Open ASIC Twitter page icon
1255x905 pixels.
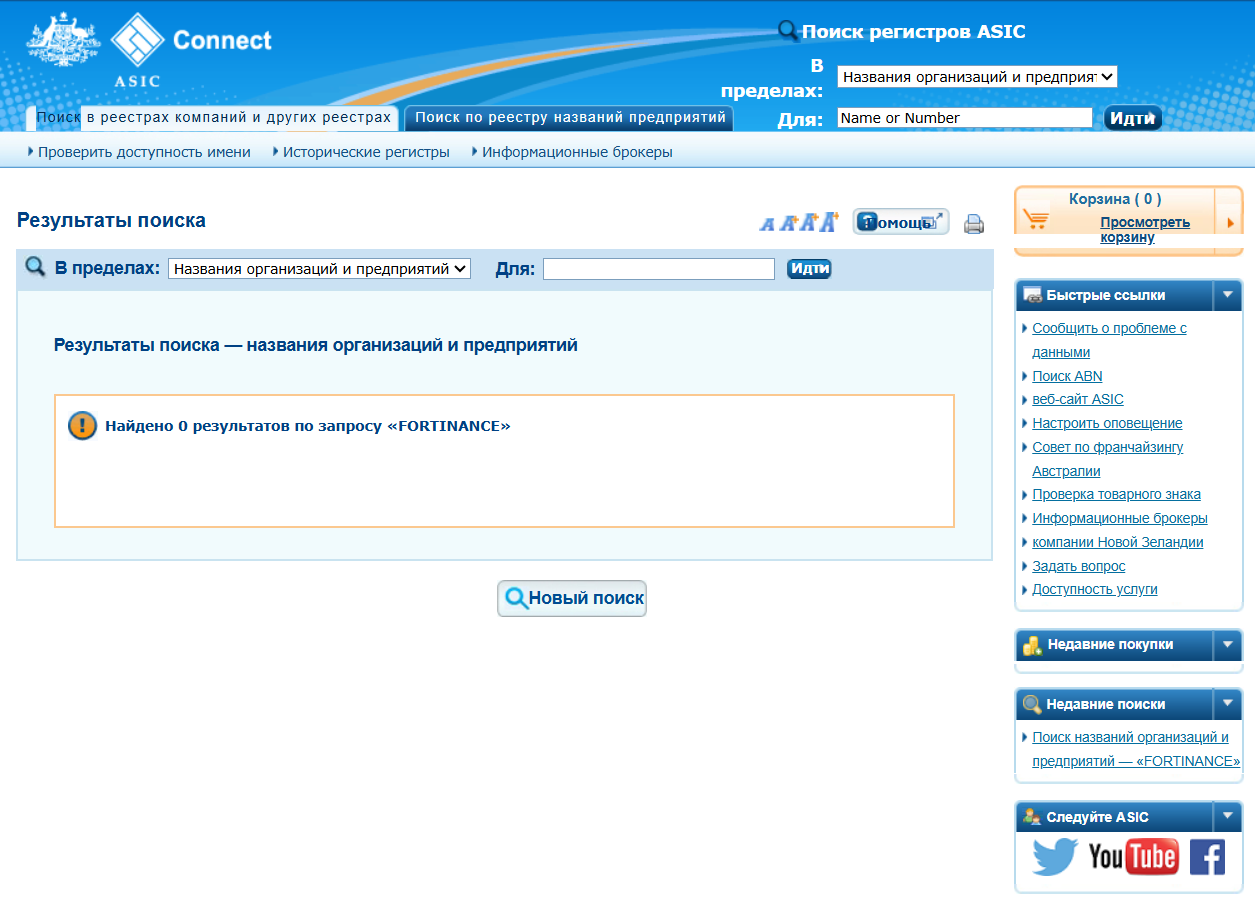[x=1055, y=857]
